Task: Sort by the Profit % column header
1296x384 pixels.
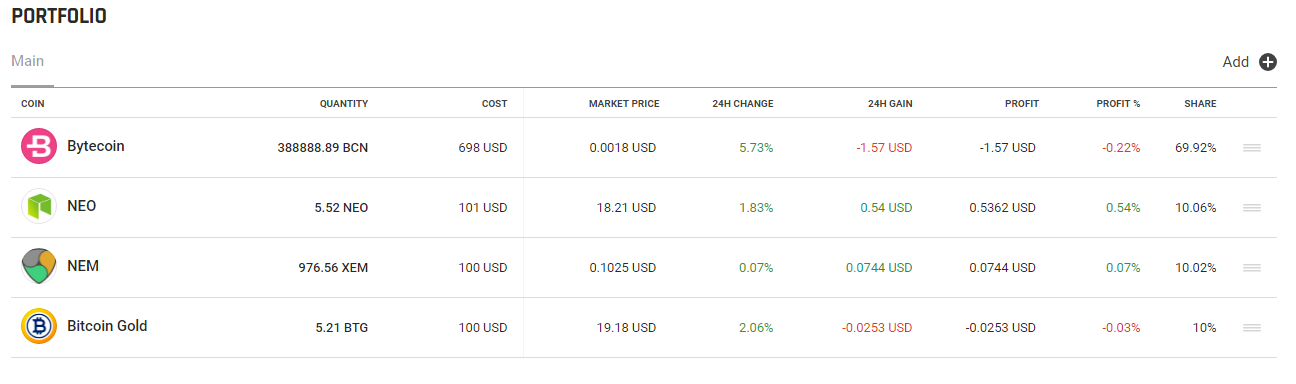Action: coord(1118,104)
